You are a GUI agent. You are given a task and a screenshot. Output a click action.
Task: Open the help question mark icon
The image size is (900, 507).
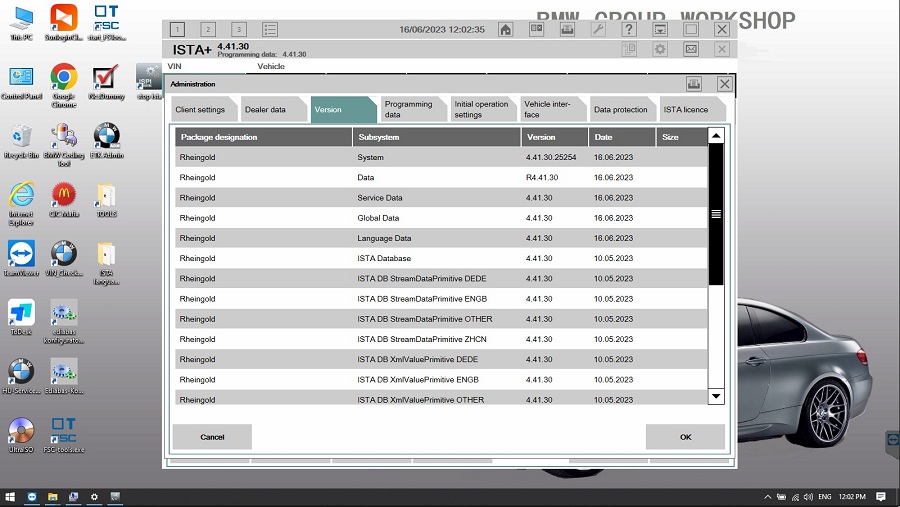pyautogui.click(x=629, y=29)
